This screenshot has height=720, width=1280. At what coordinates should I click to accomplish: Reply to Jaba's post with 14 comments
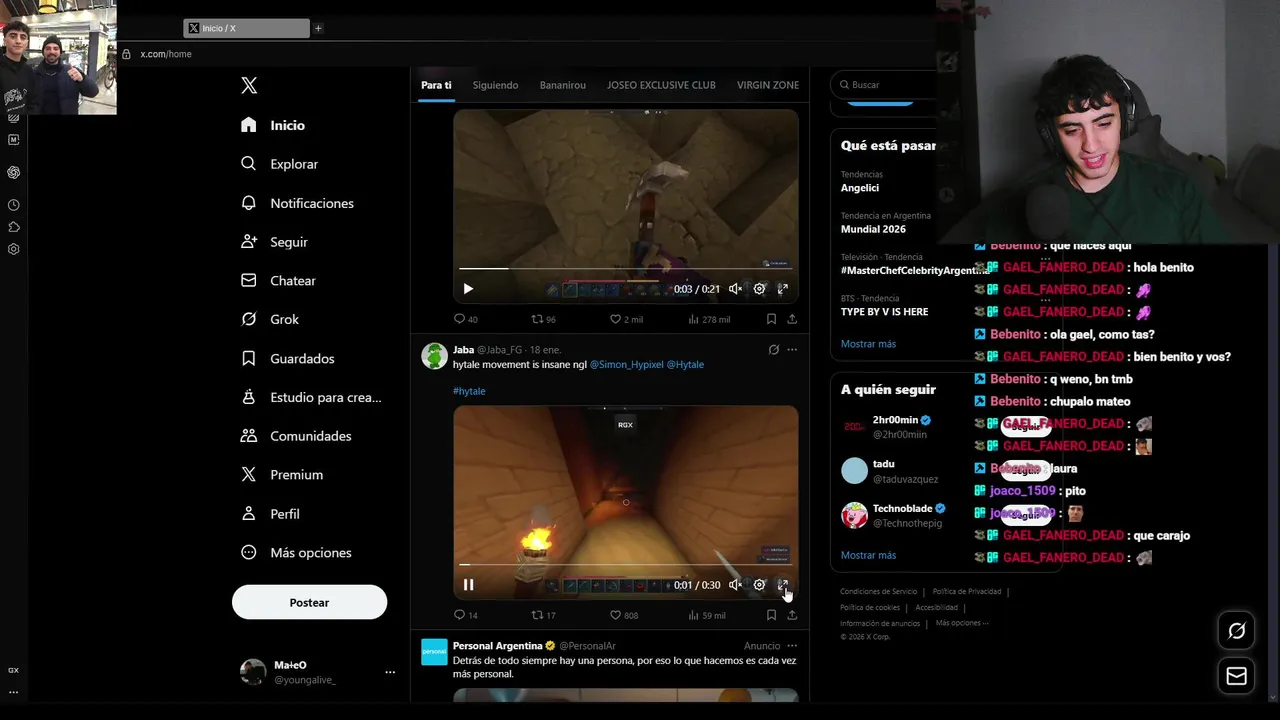[466, 615]
